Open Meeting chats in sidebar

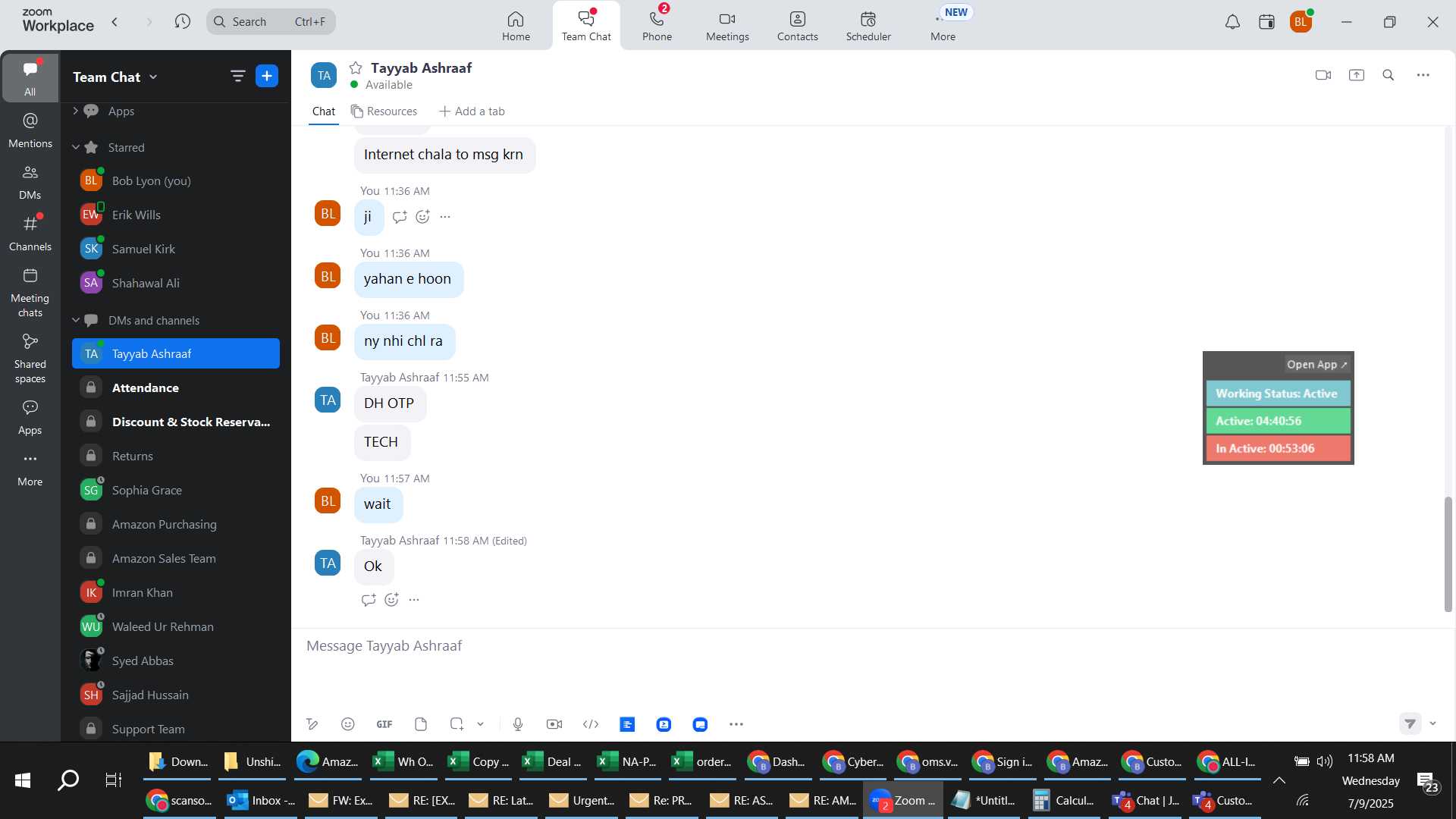pos(30,293)
